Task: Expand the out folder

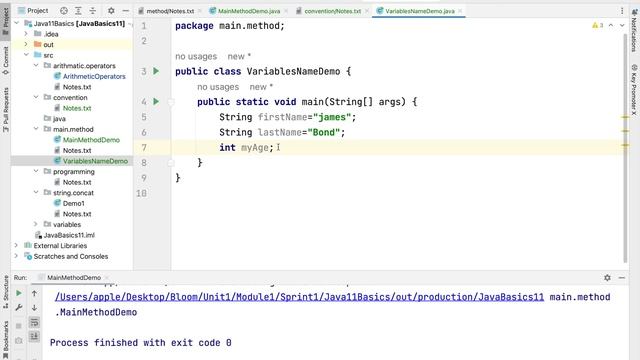Action: coord(26,44)
